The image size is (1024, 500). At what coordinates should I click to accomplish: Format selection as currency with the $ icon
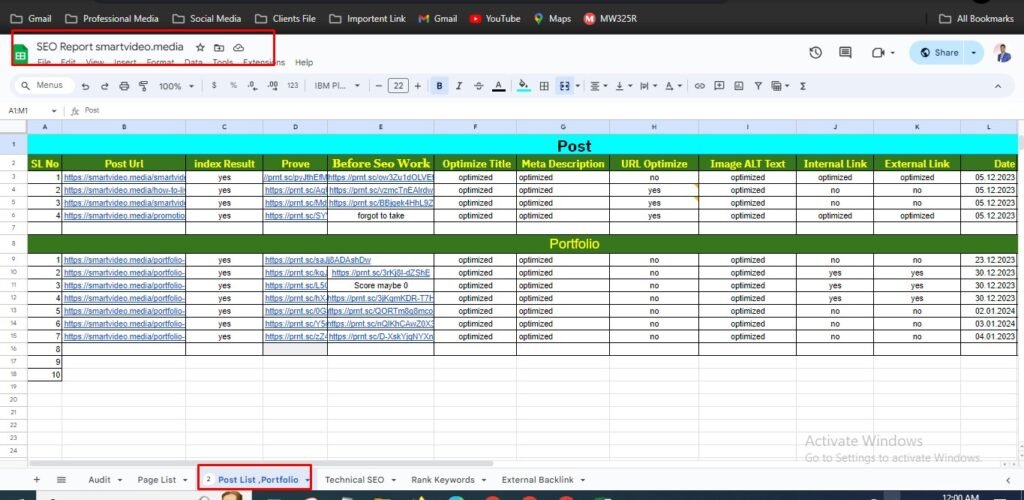pyautogui.click(x=214, y=86)
